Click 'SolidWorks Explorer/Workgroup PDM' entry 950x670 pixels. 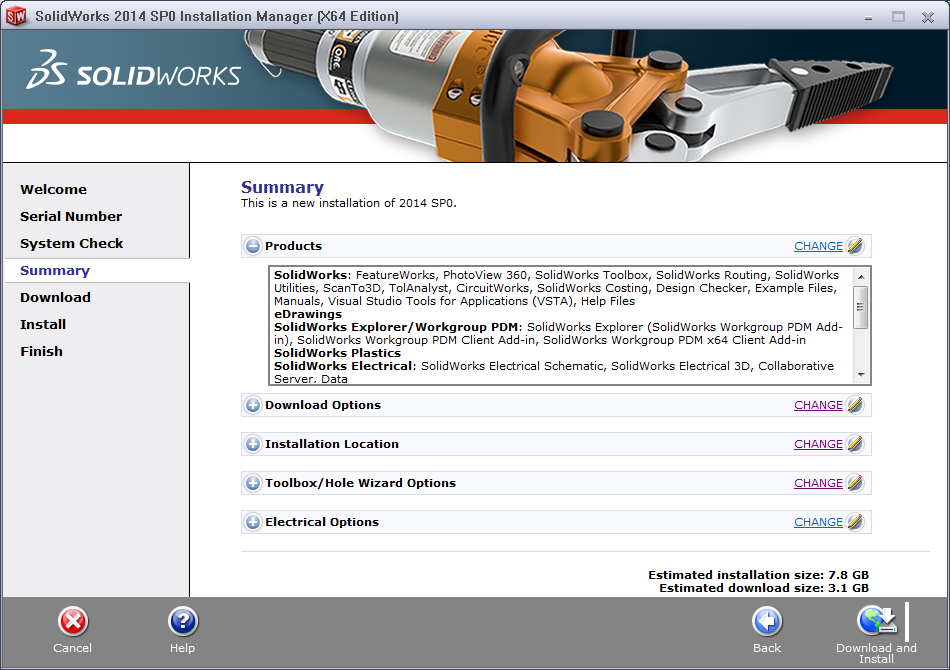tap(396, 327)
